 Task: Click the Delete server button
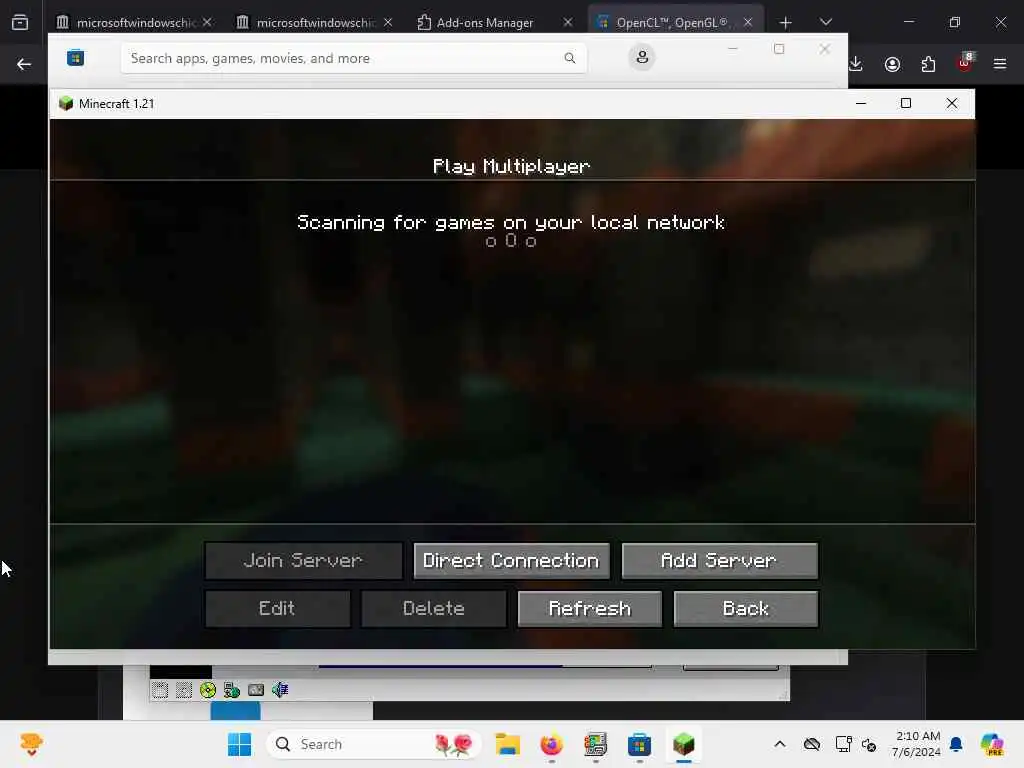pos(434,609)
